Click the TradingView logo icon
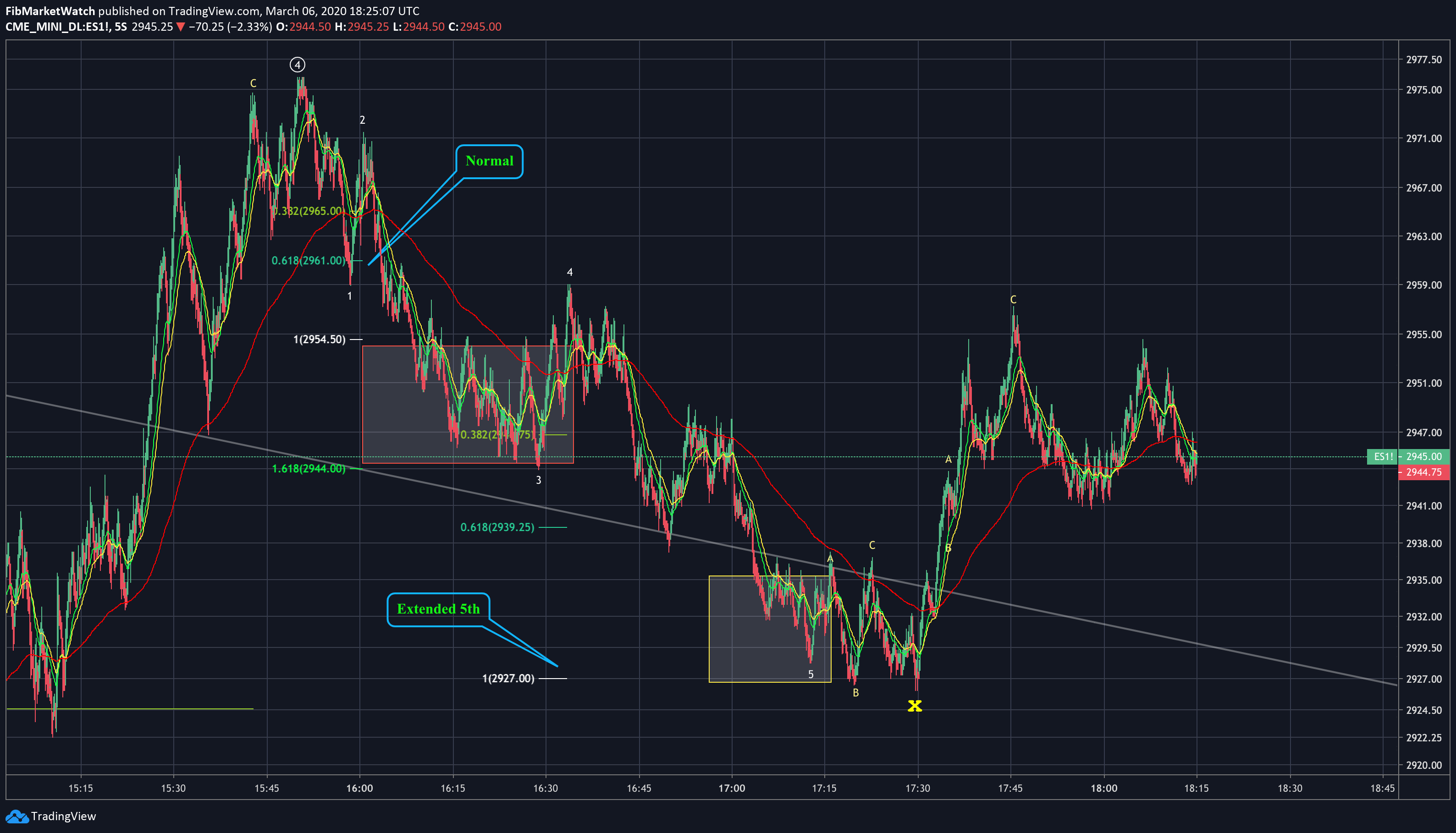The image size is (1456, 833). (17, 817)
